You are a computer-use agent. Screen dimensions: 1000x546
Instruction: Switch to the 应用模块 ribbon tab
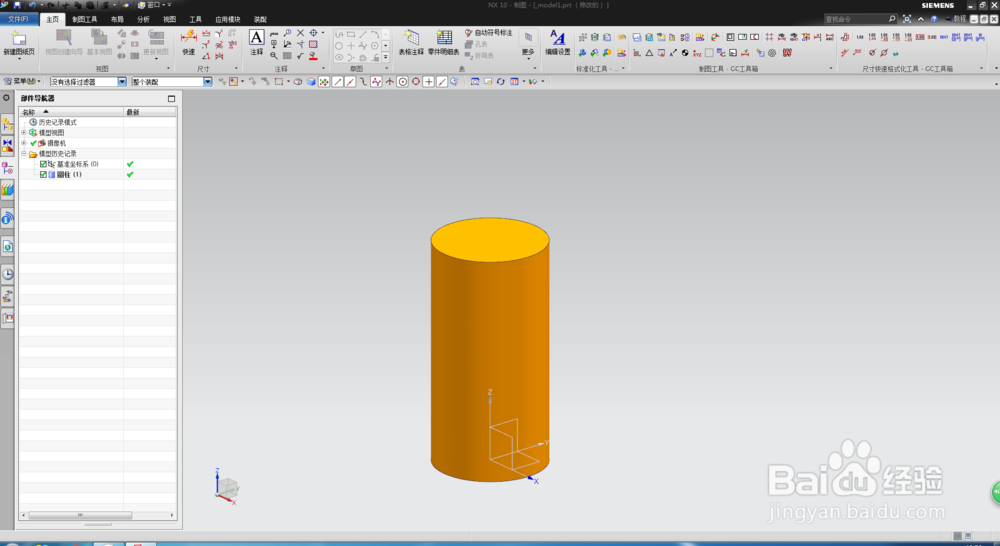(x=228, y=19)
